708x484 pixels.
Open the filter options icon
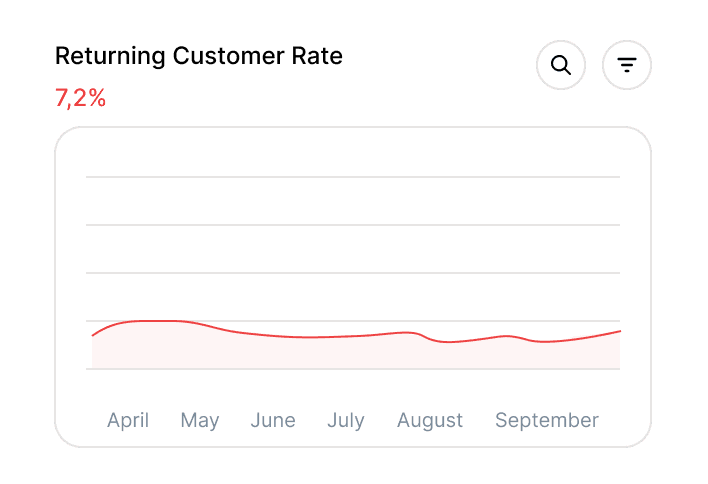coord(627,65)
